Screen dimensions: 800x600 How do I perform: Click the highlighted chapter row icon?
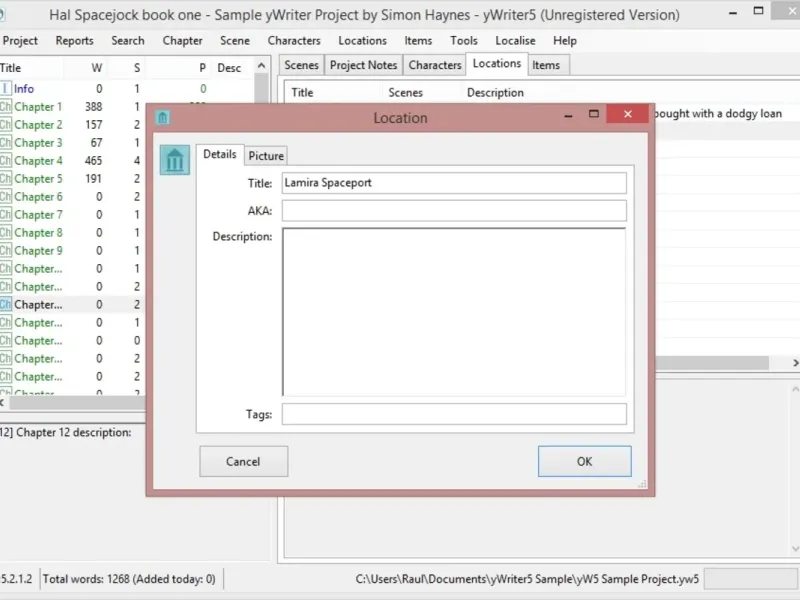tap(5, 305)
